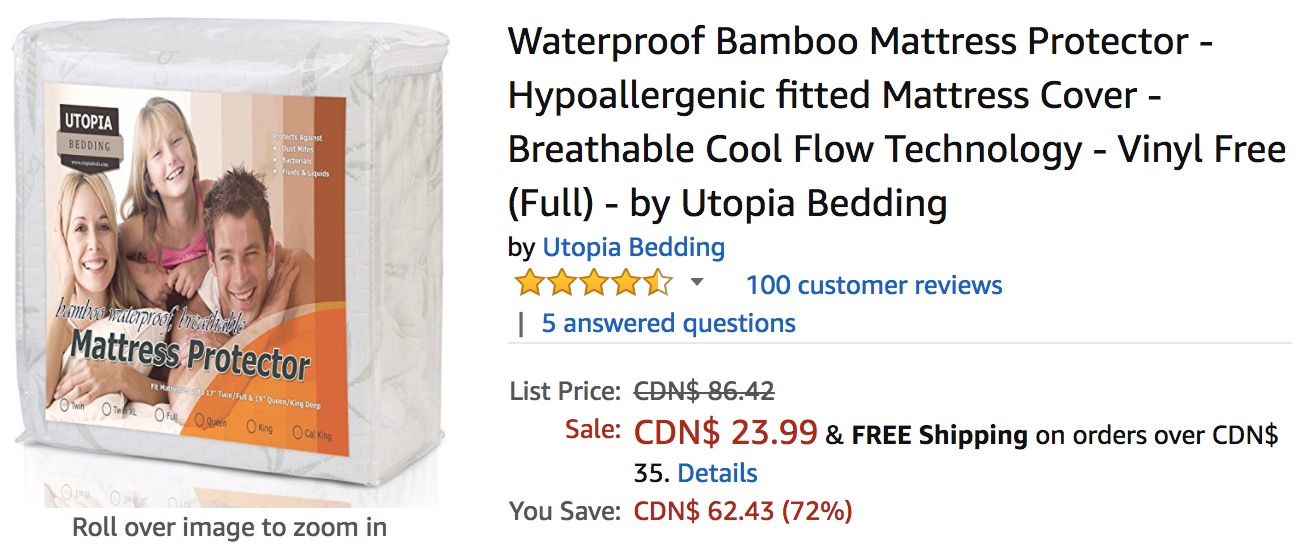Click the first gold star
This screenshot has width=1302, height=552.
point(530,284)
